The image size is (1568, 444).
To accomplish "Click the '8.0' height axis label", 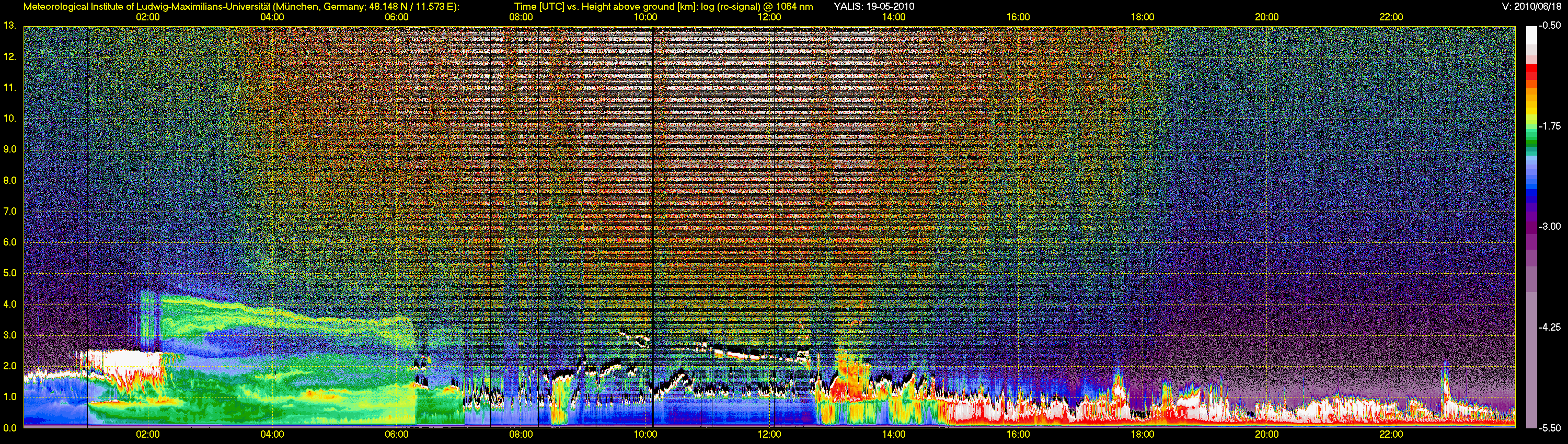I will point(10,181).
